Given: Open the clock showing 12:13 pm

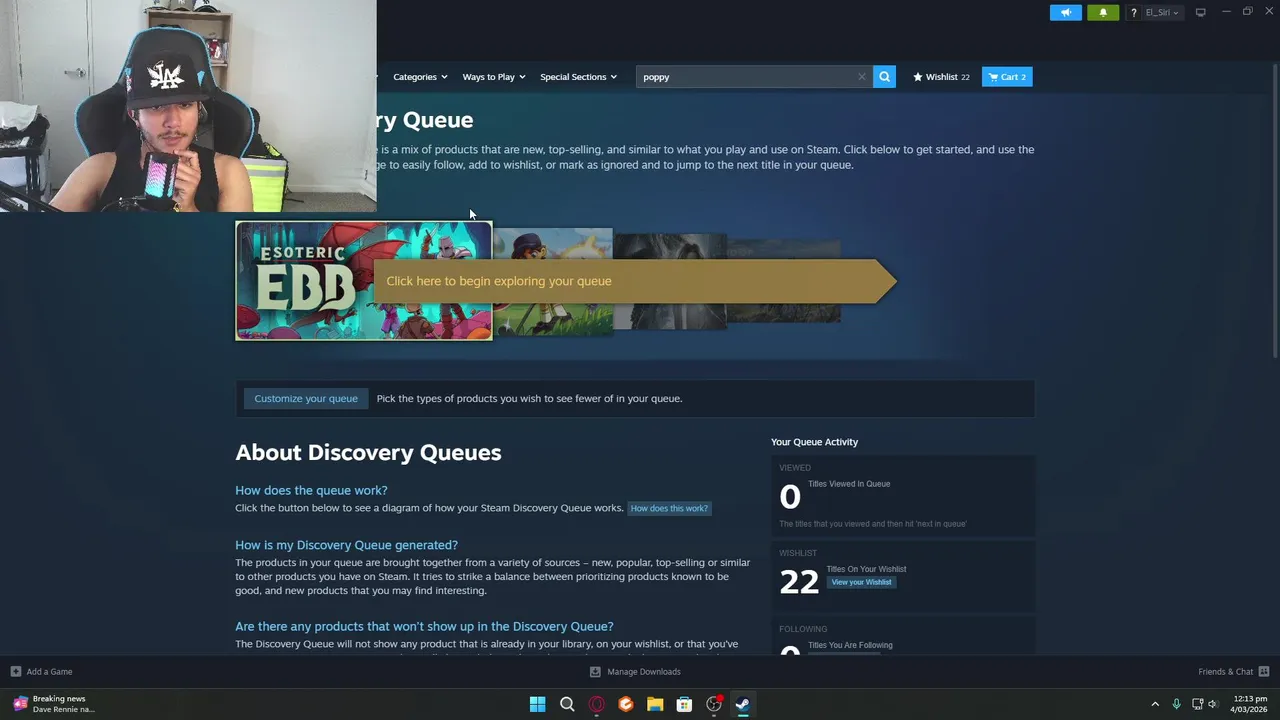Looking at the screenshot, I should point(1249,704).
